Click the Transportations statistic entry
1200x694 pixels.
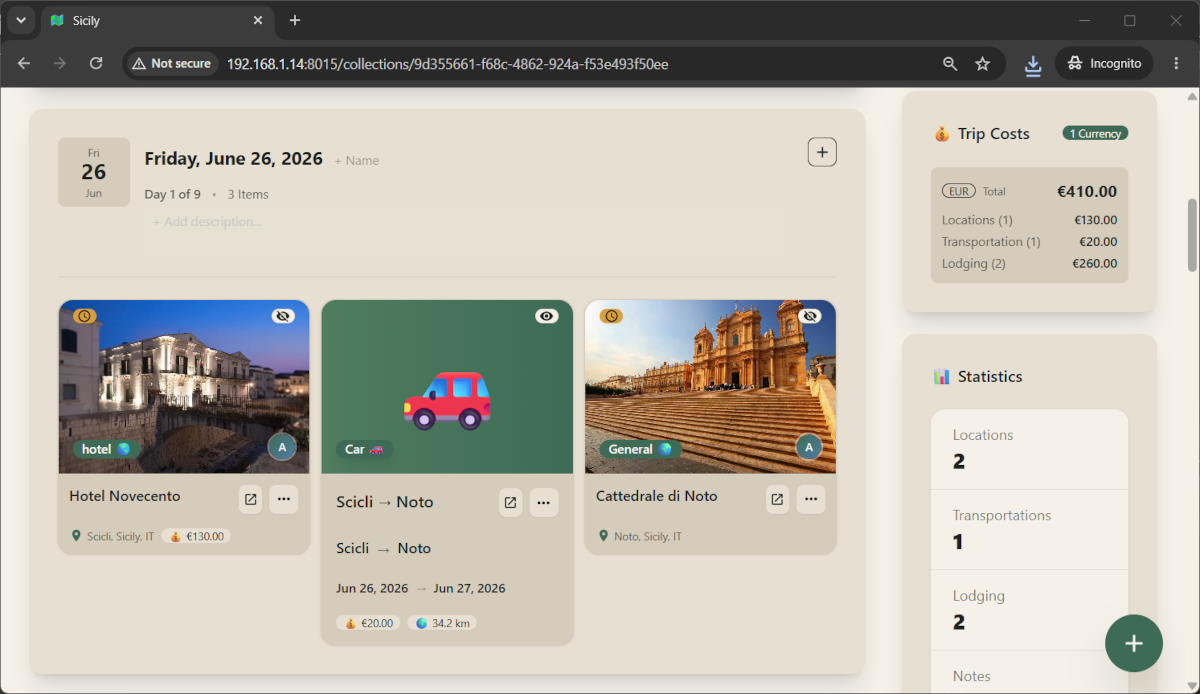[x=1029, y=530]
